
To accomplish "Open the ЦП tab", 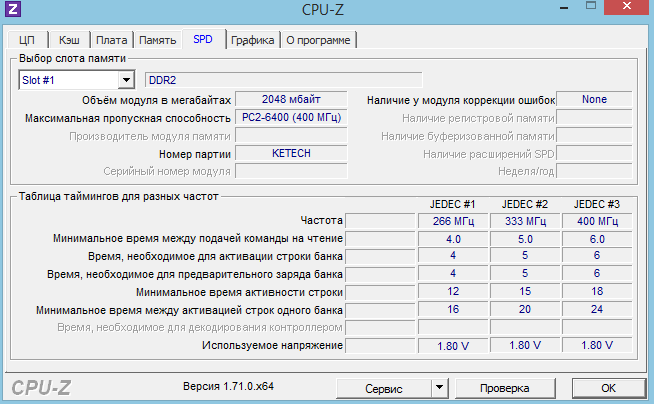I will point(27,40).
